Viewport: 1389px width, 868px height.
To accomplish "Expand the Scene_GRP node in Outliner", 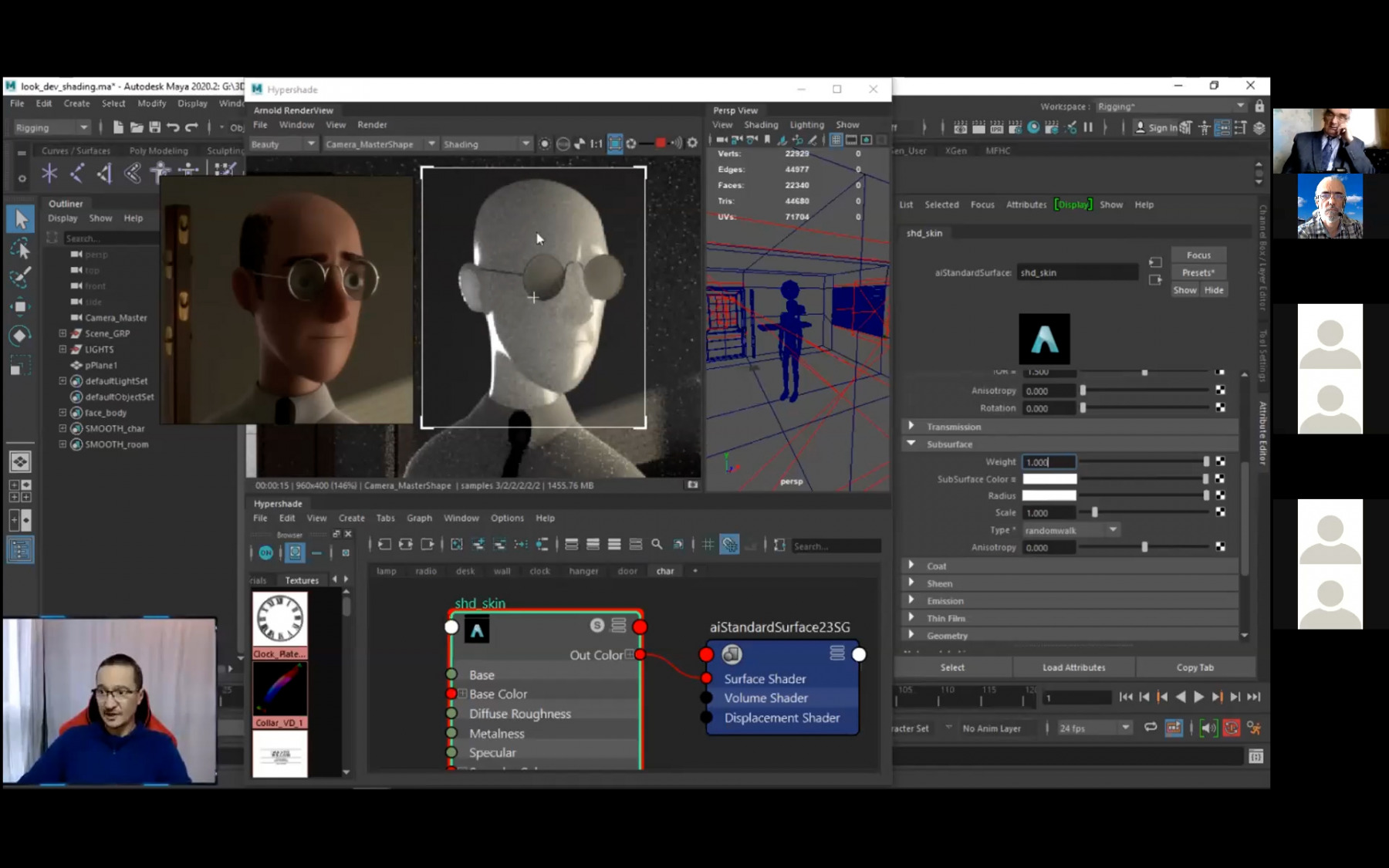I will click(63, 333).
